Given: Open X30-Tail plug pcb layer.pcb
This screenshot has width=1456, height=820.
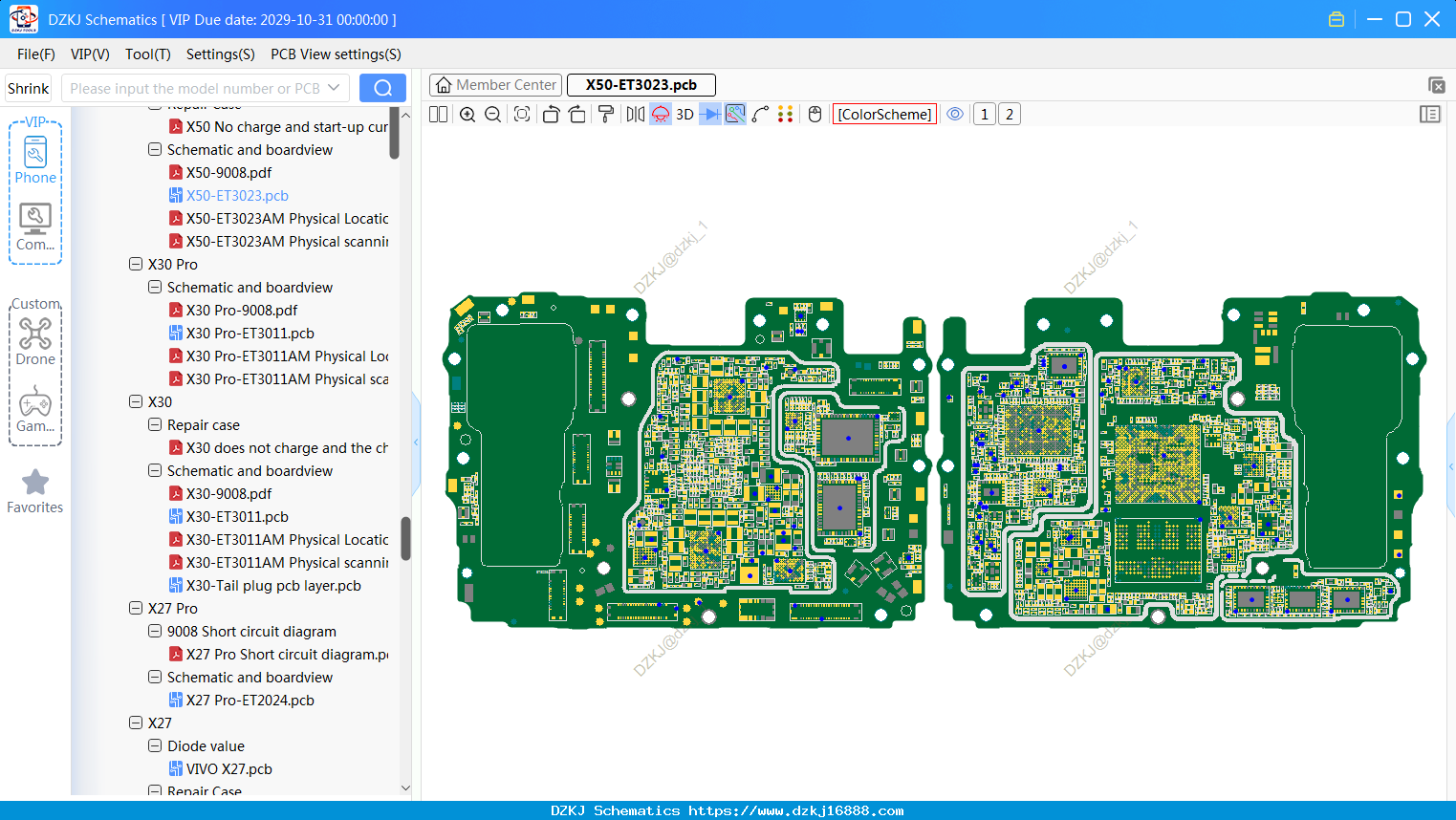Looking at the screenshot, I should [x=273, y=586].
